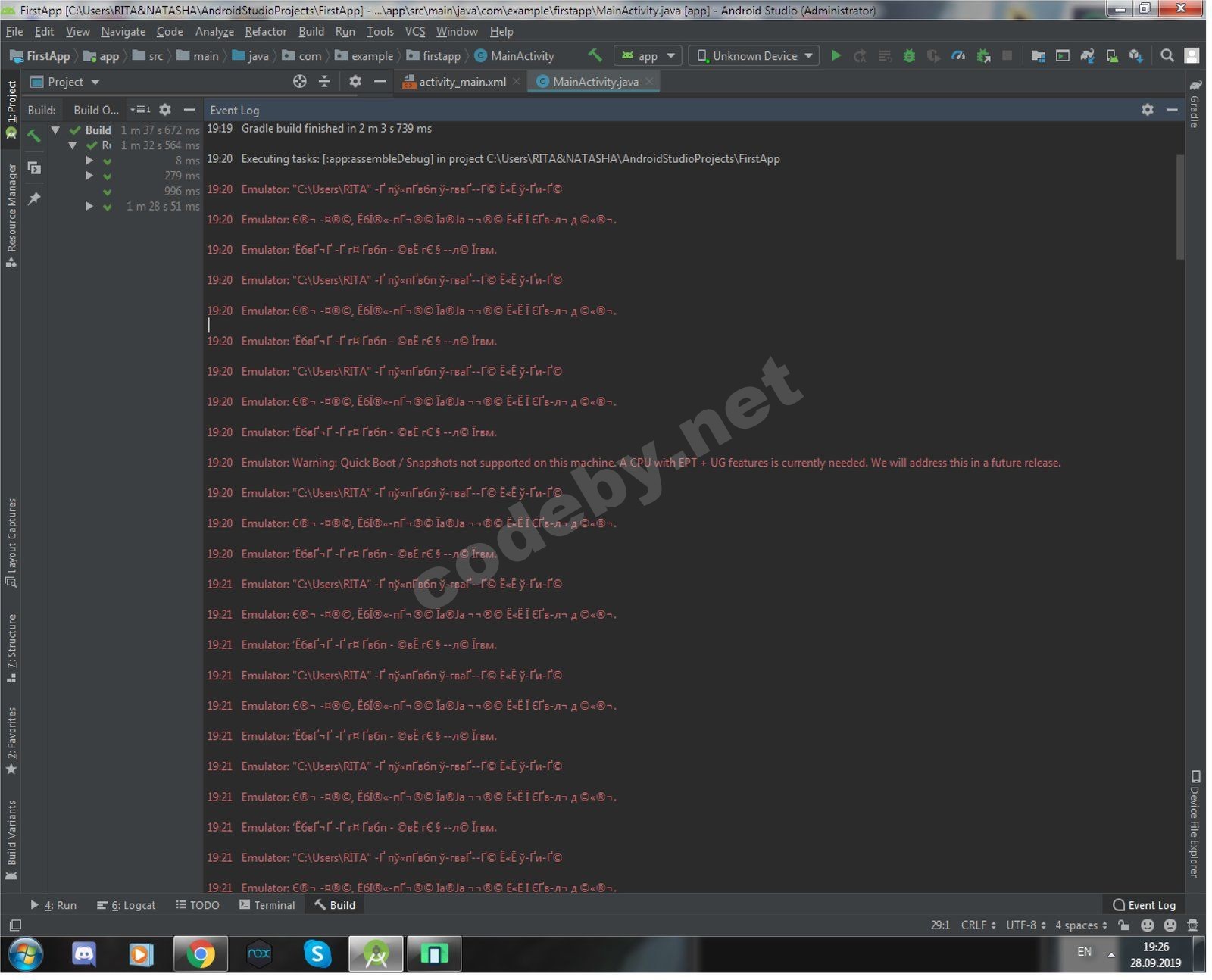
Task: Click the Windows Start button
Action: pos(25,955)
